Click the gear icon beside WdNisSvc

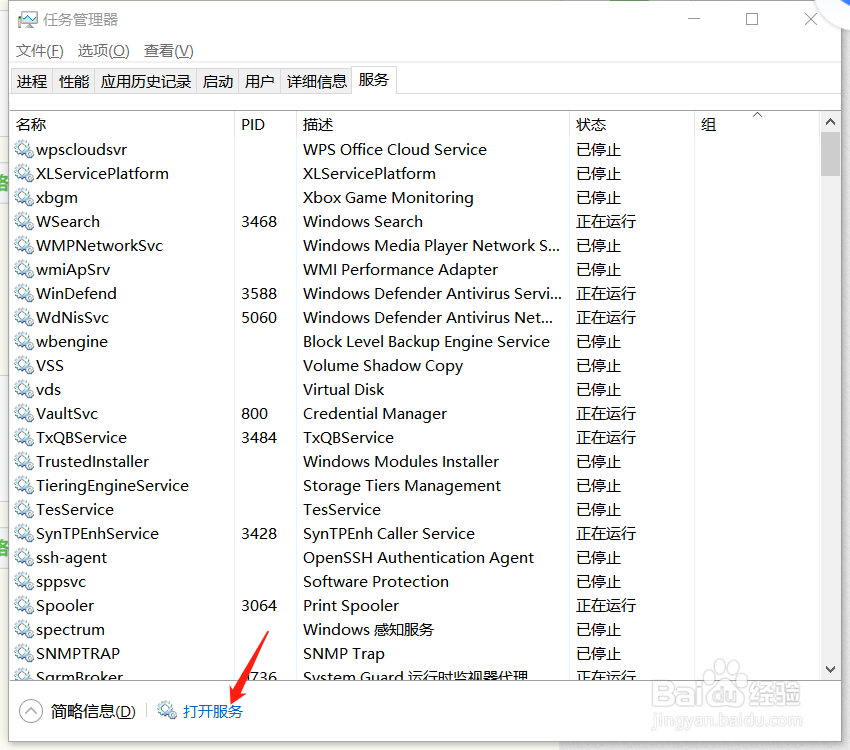click(24, 316)
